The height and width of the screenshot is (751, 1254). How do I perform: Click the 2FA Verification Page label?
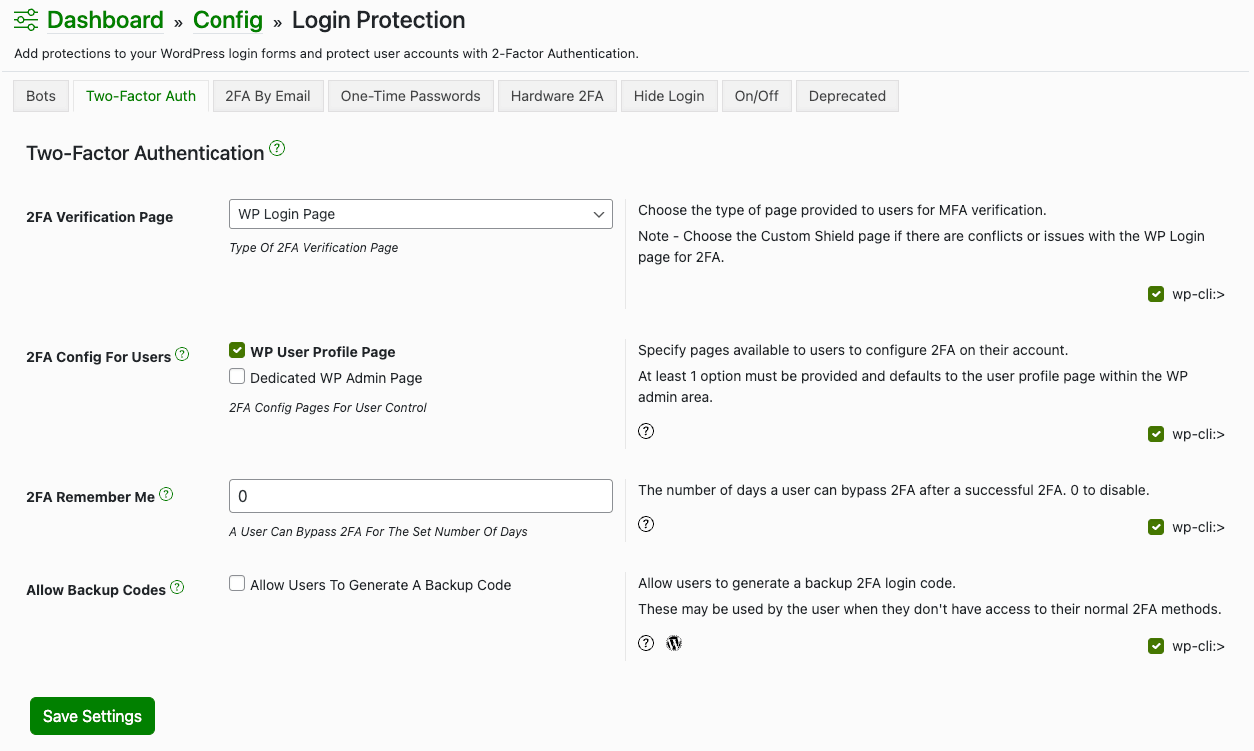tap(100, 217)
